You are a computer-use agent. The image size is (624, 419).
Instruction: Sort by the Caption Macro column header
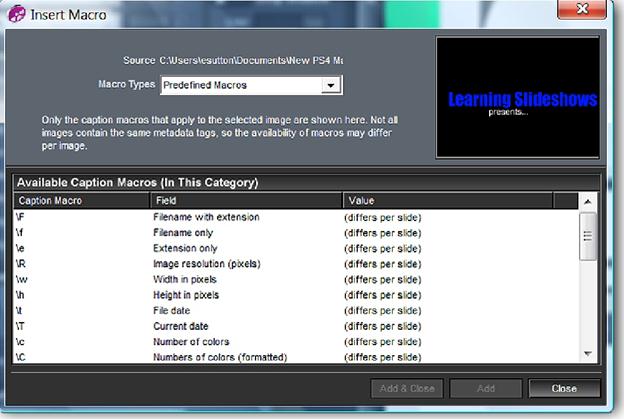point(82,201)
